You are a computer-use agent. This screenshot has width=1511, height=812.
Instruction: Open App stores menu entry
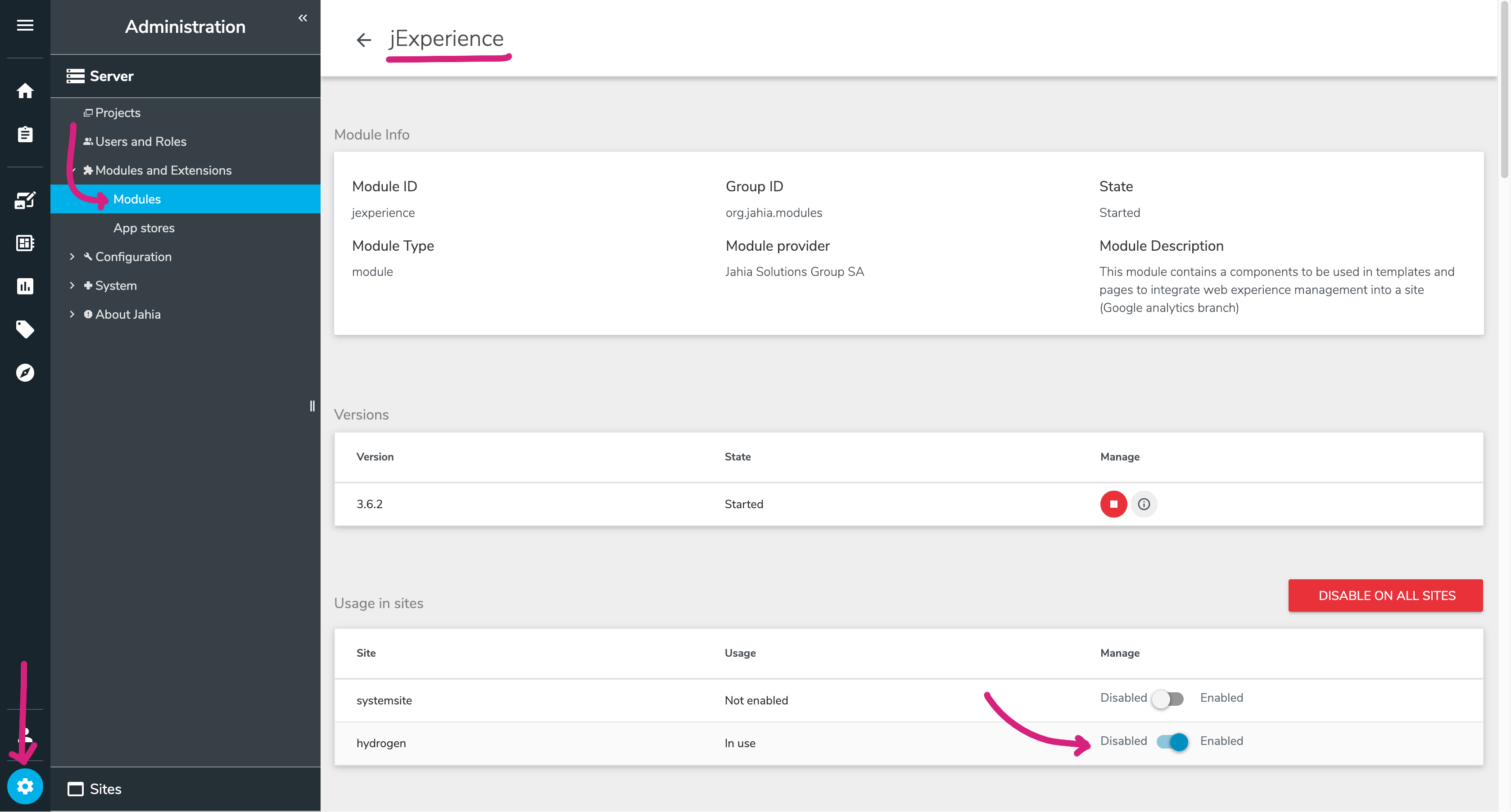pos(144,228)
